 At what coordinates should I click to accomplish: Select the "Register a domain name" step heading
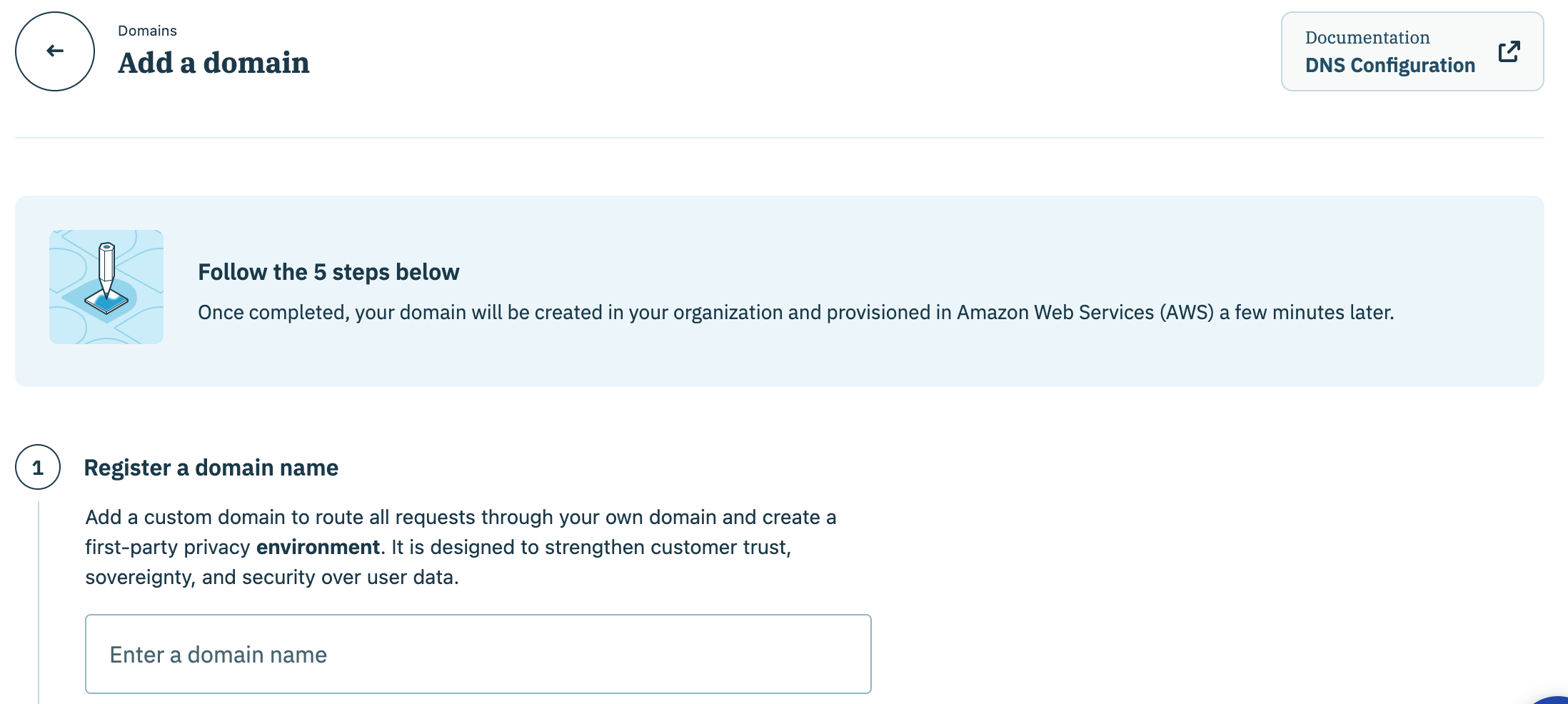pos(211,468)
